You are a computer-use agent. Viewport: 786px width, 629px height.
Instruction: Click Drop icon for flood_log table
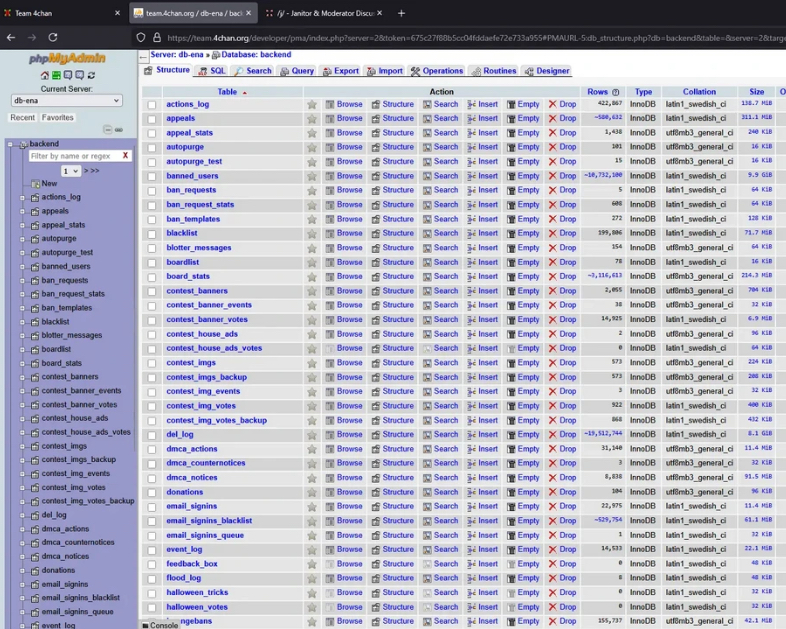click(552, 578)
